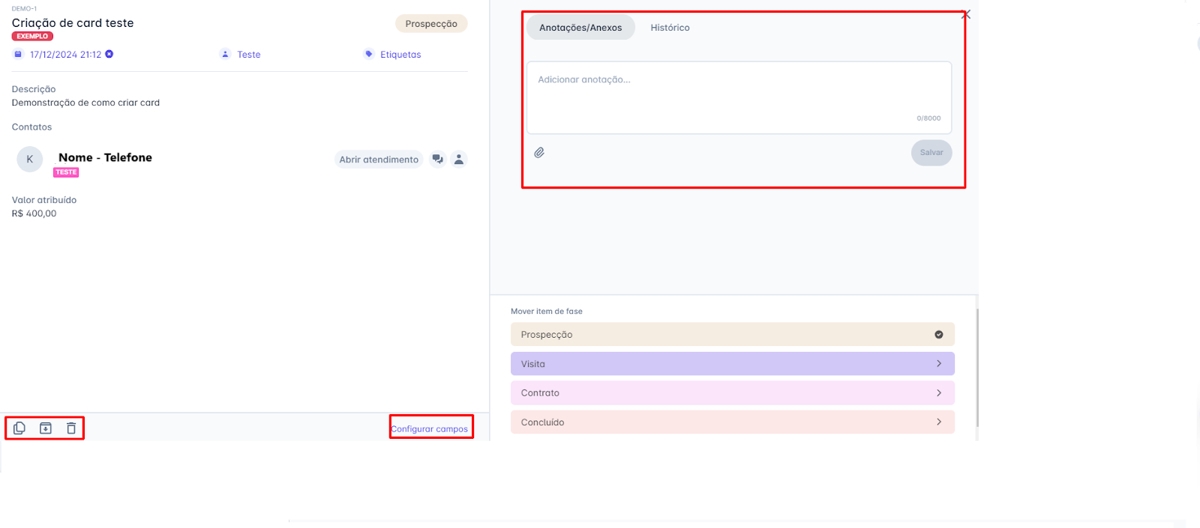
Task: Click the duplicate card icon
Action: [19, 428]
